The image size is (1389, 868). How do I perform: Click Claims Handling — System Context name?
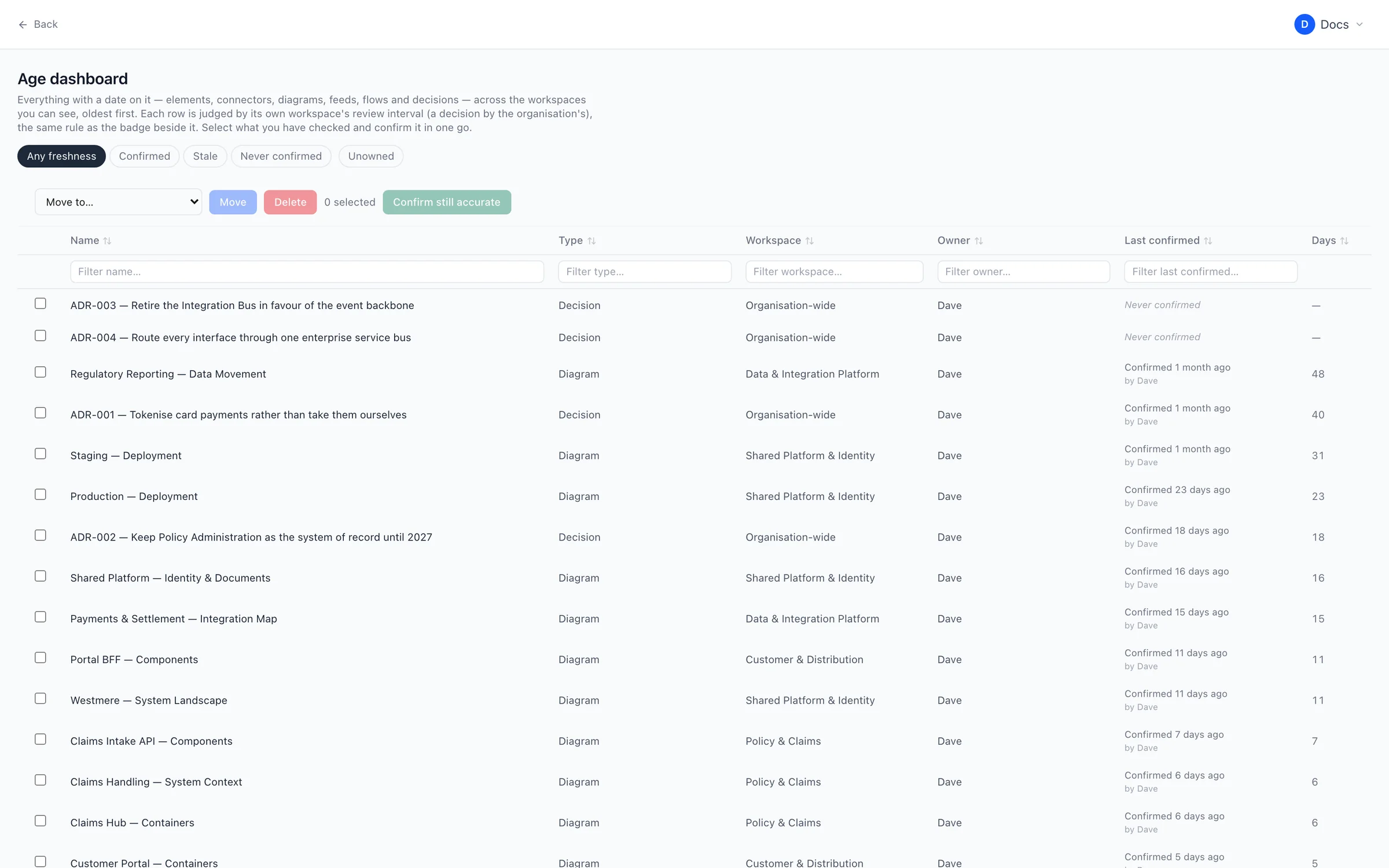tap(156, 782)
